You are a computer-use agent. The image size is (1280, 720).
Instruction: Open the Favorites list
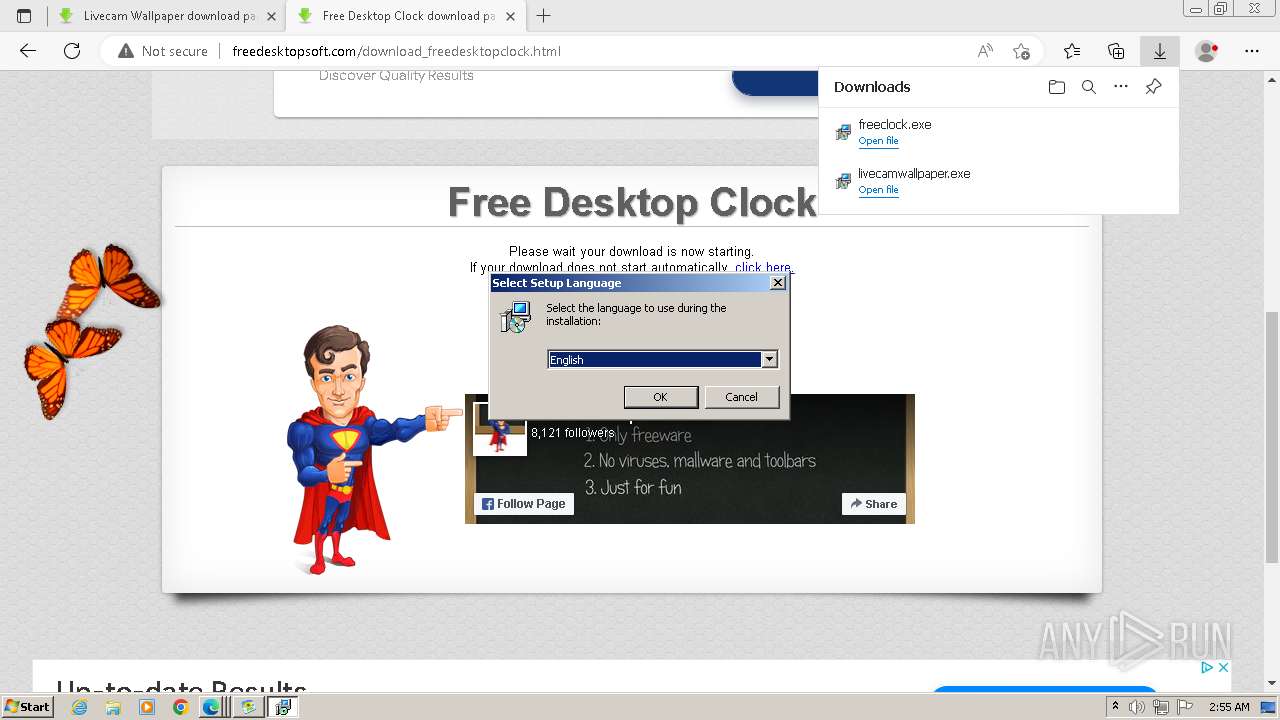pos(1072,51)
